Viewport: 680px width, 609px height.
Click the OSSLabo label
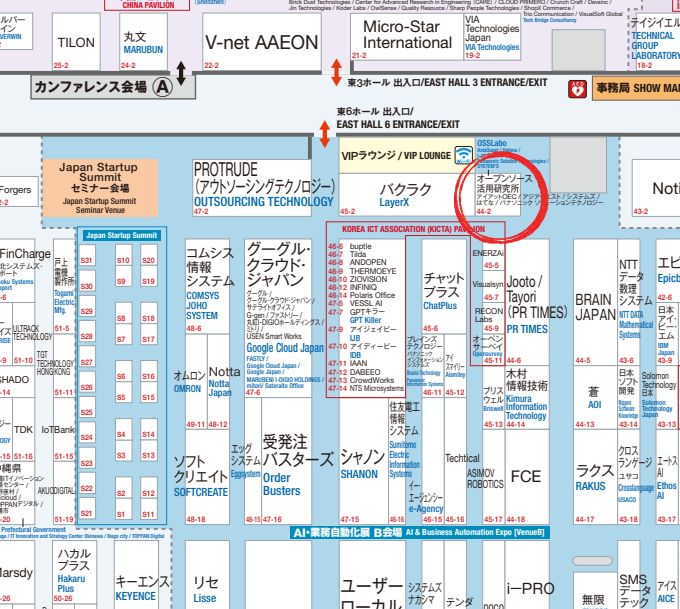click(x=491, y=143)
